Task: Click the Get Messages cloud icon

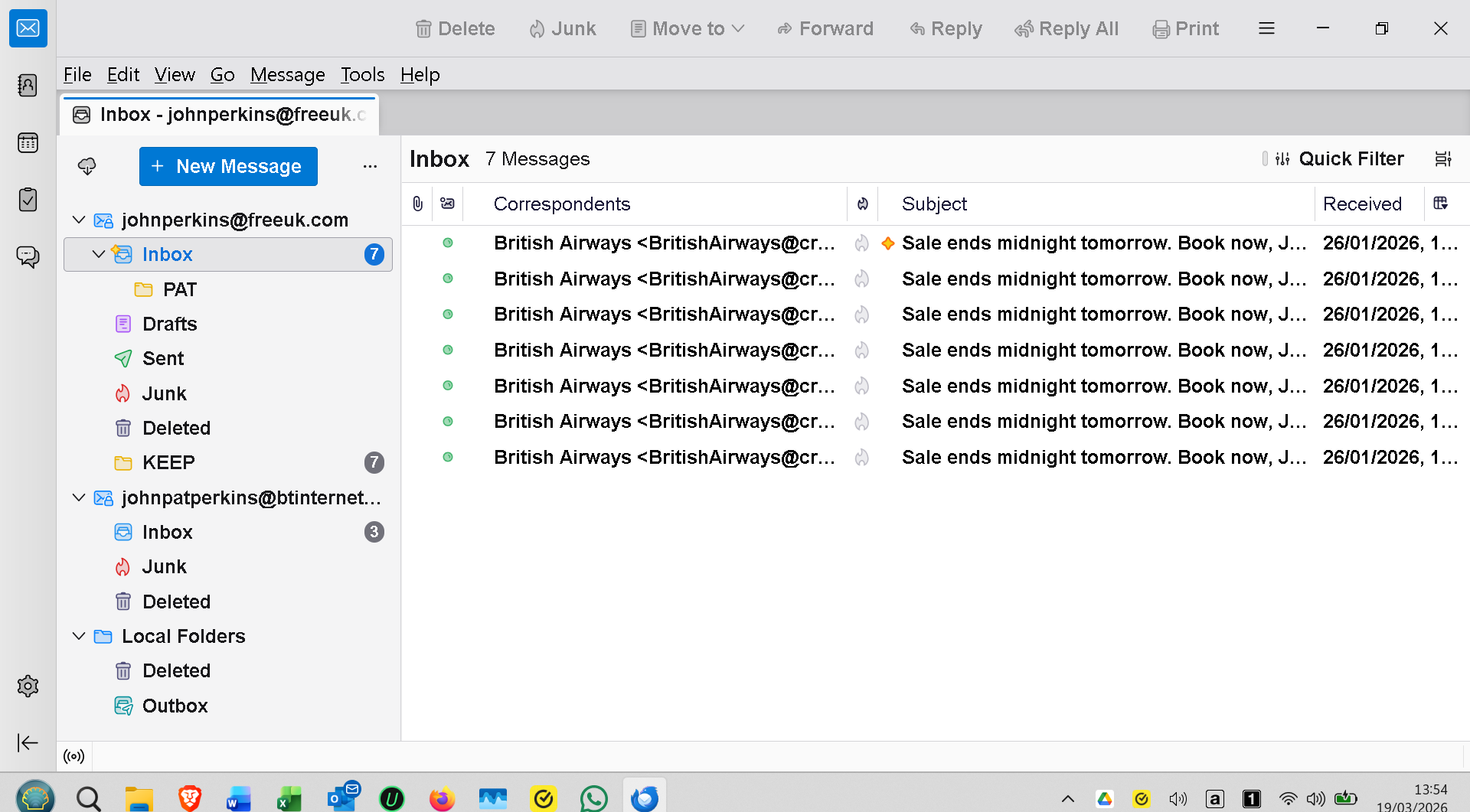Action: 87,166
